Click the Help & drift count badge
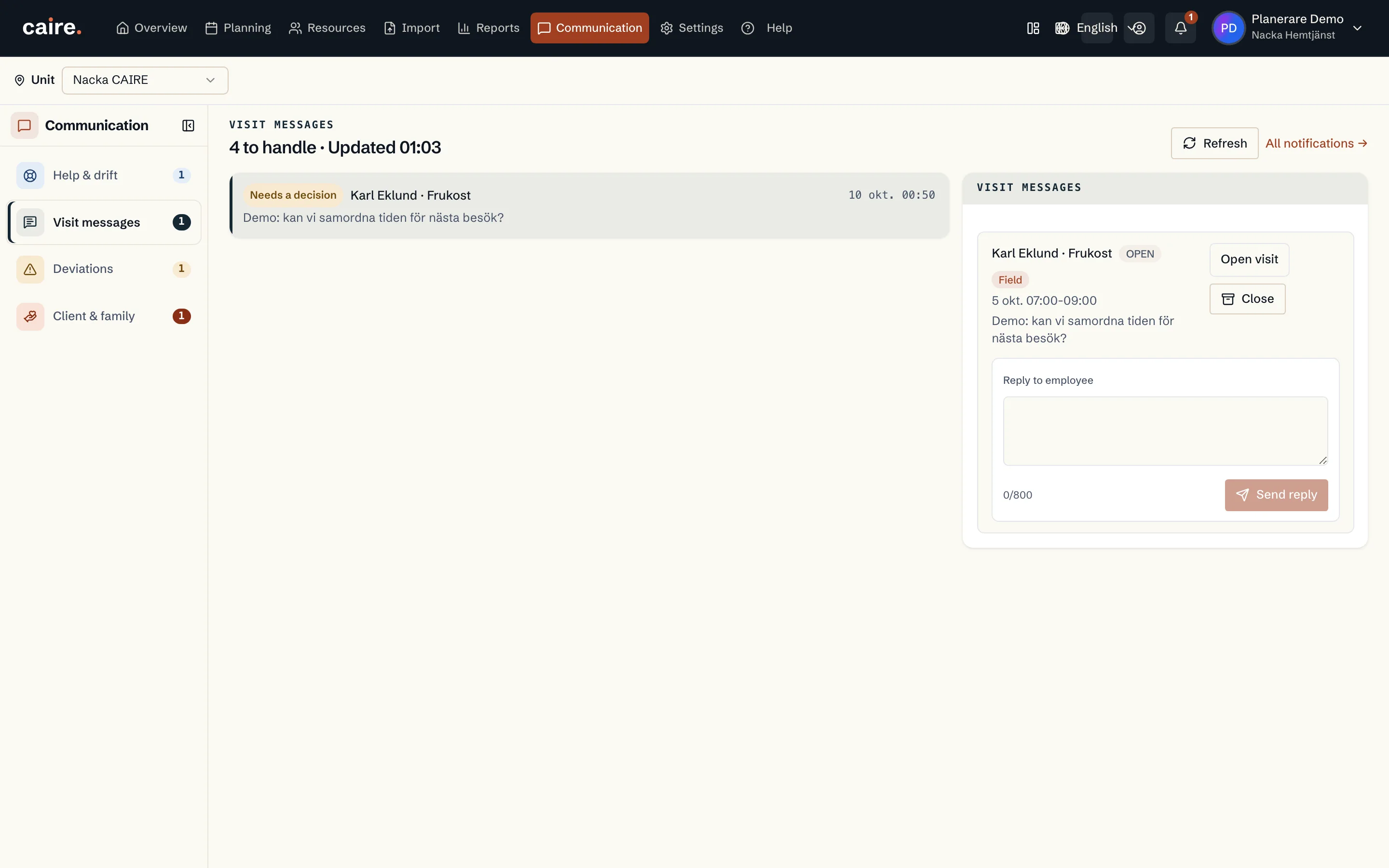 coord(181,175)
